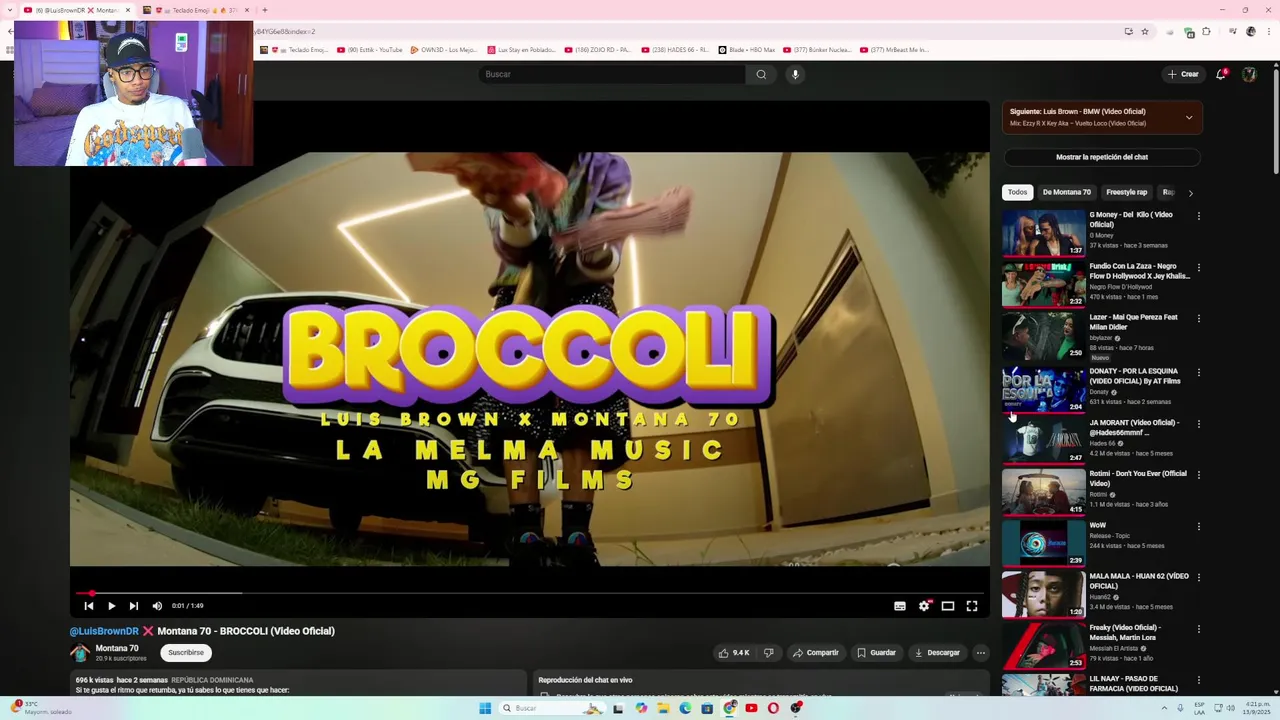Open video player settings gear
Image resolution: width=1280 pixels, height=720 pixels.
point(924,606)
